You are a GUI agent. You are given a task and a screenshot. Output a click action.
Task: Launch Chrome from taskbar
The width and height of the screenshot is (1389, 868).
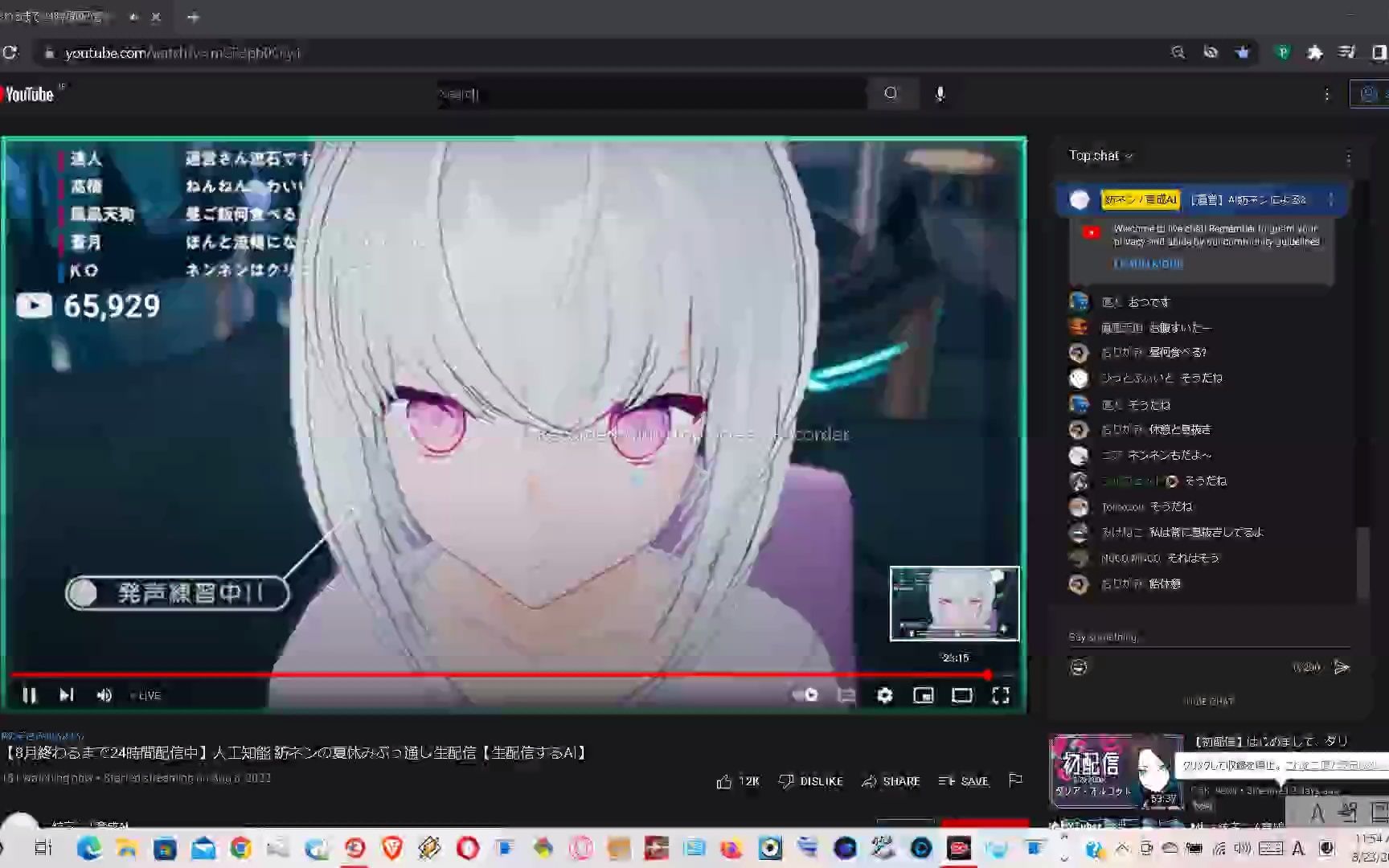240,848
